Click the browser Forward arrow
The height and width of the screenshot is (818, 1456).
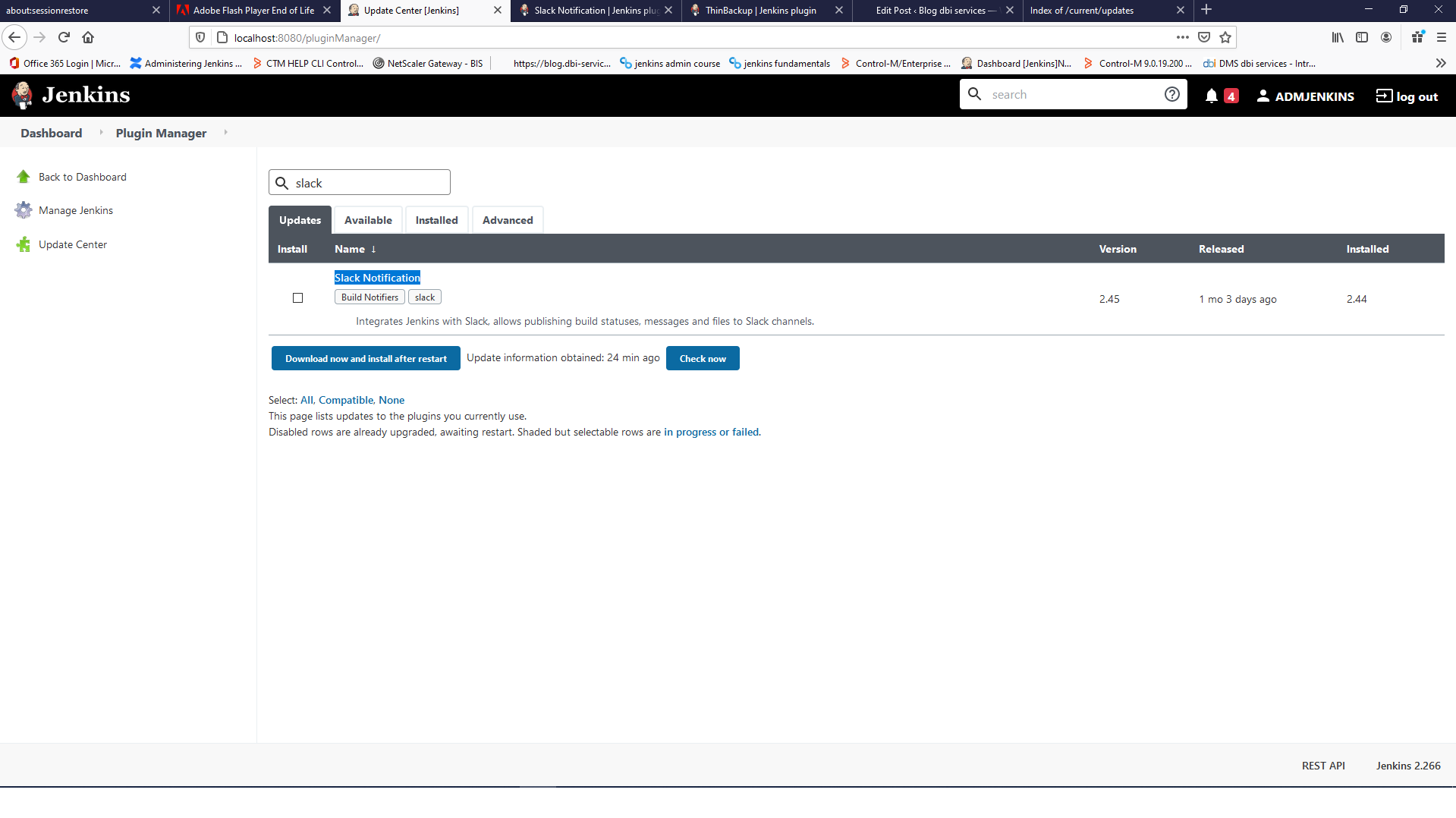(39, 37)
